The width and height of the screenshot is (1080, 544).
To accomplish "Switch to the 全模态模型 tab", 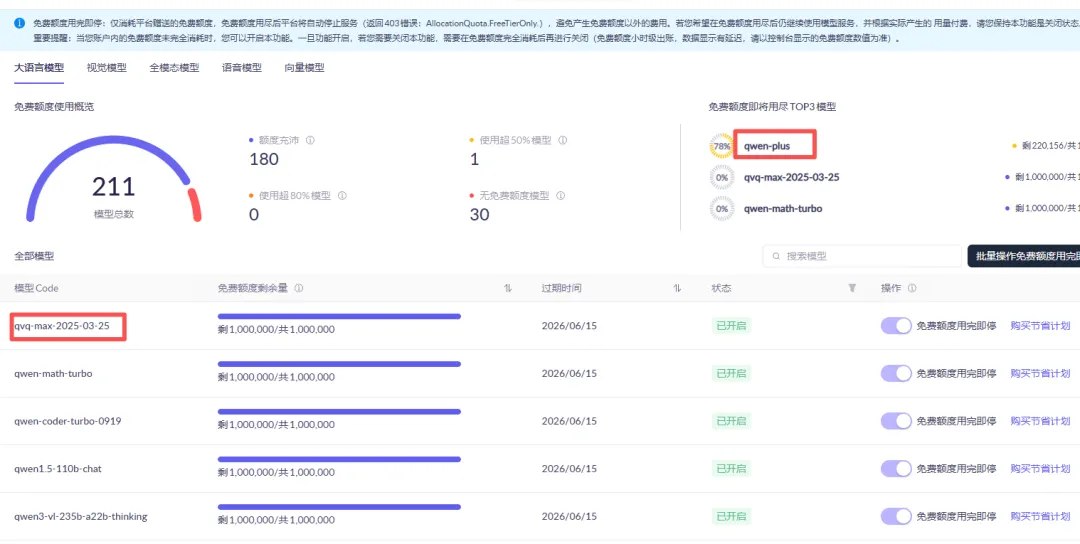I will click(174, 67).
